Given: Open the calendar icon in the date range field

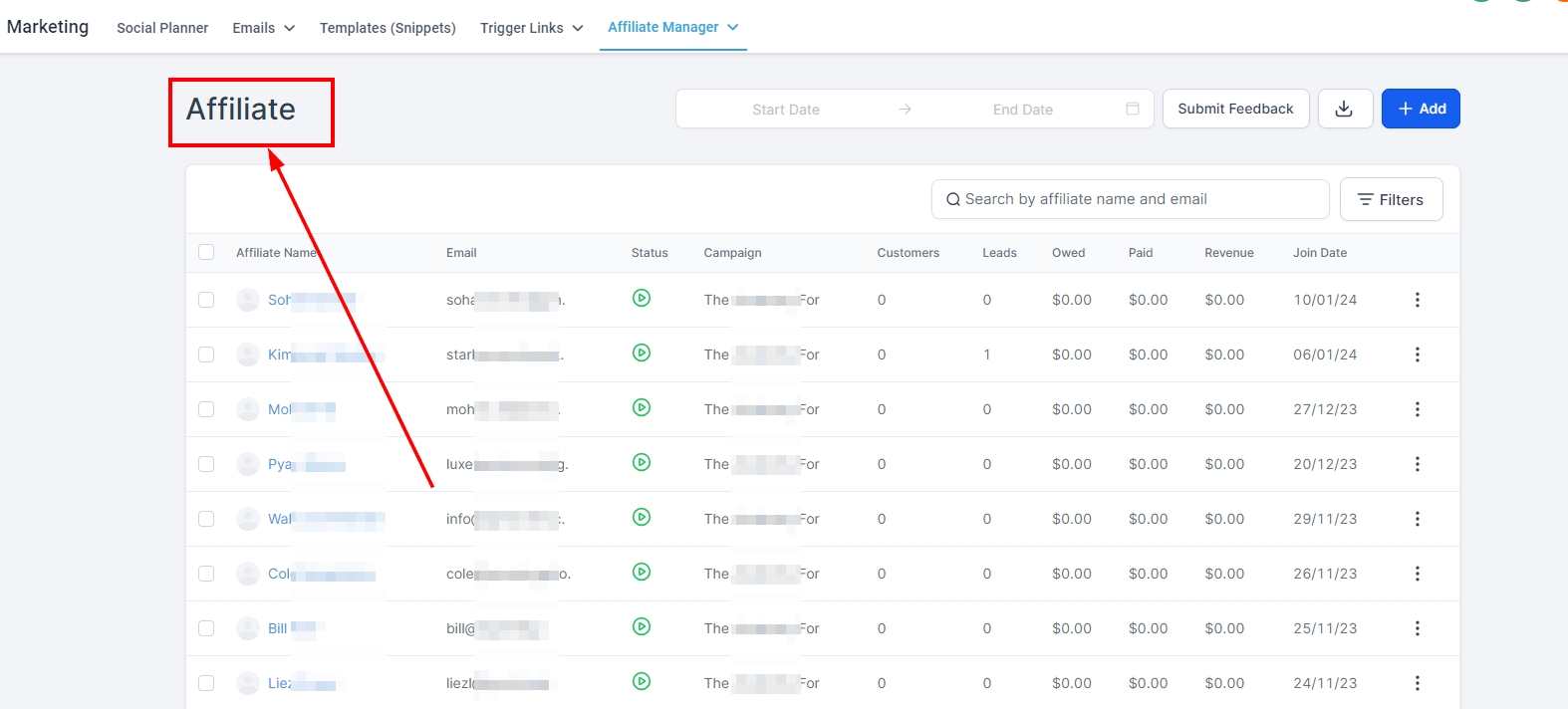Looking at the screenshot, I should coord(1132,109).
